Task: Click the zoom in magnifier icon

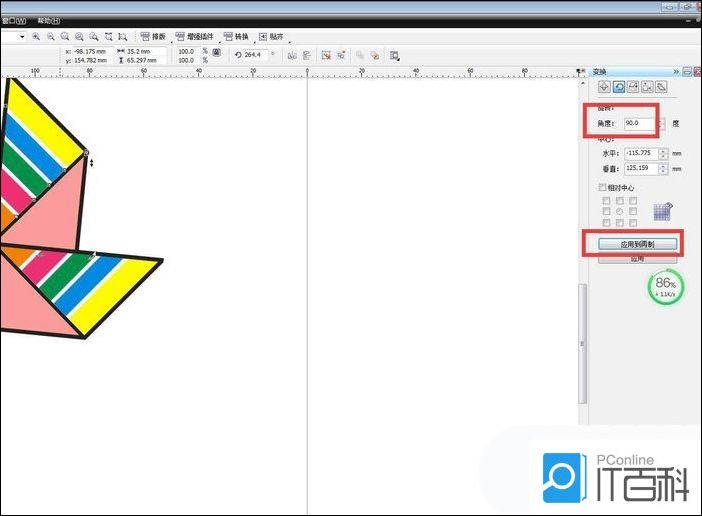Action: (36, 36)
